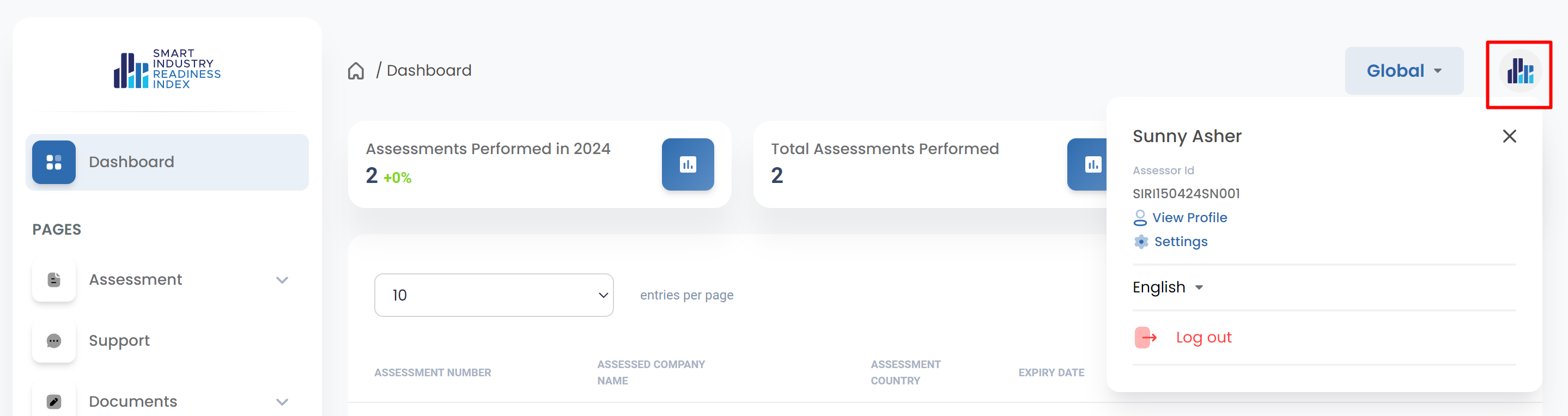Open the English language dropdown
This screenshot has height=416, width=1568.
tap(1167, 287)
